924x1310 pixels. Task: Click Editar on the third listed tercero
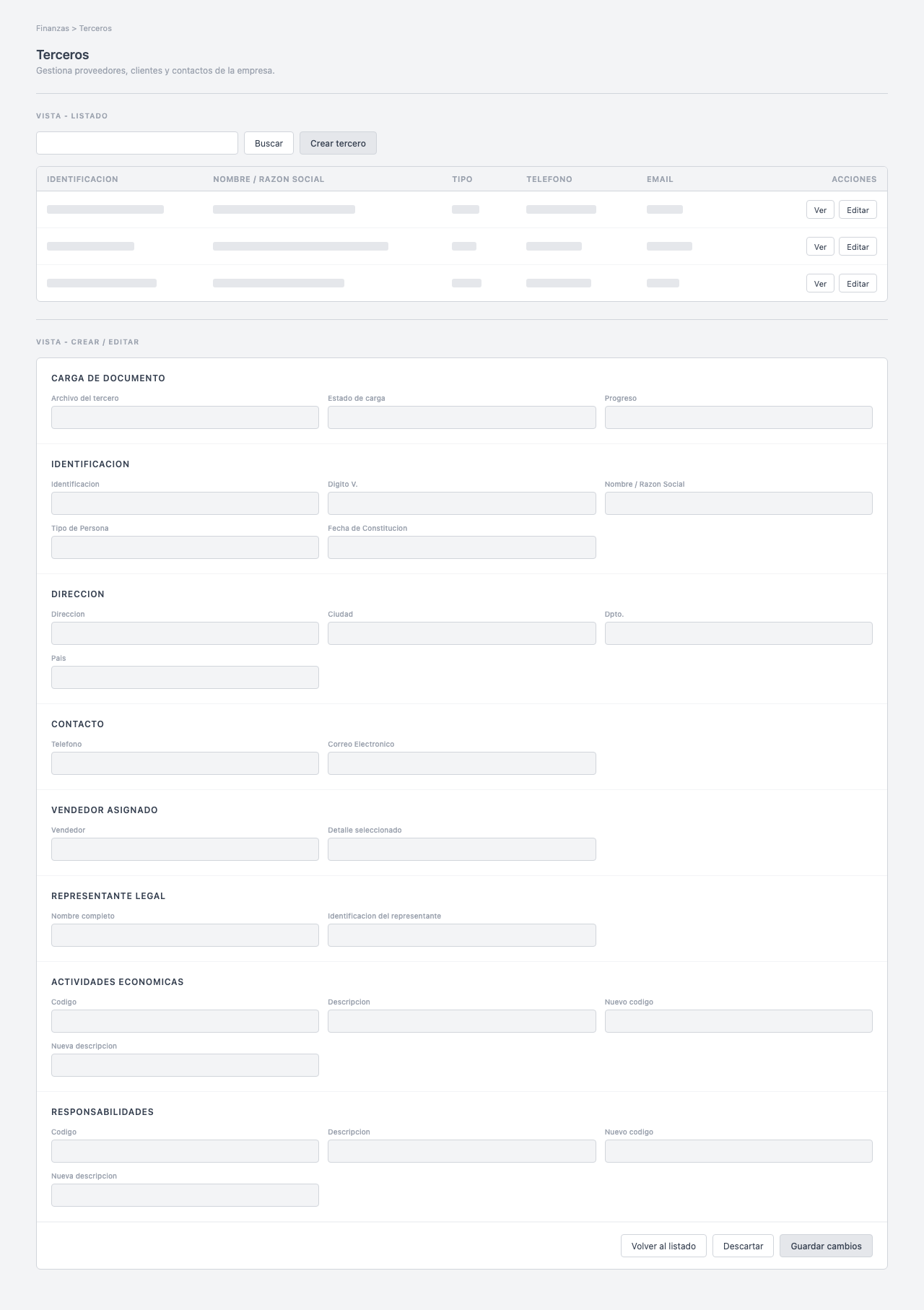point(858,283)
